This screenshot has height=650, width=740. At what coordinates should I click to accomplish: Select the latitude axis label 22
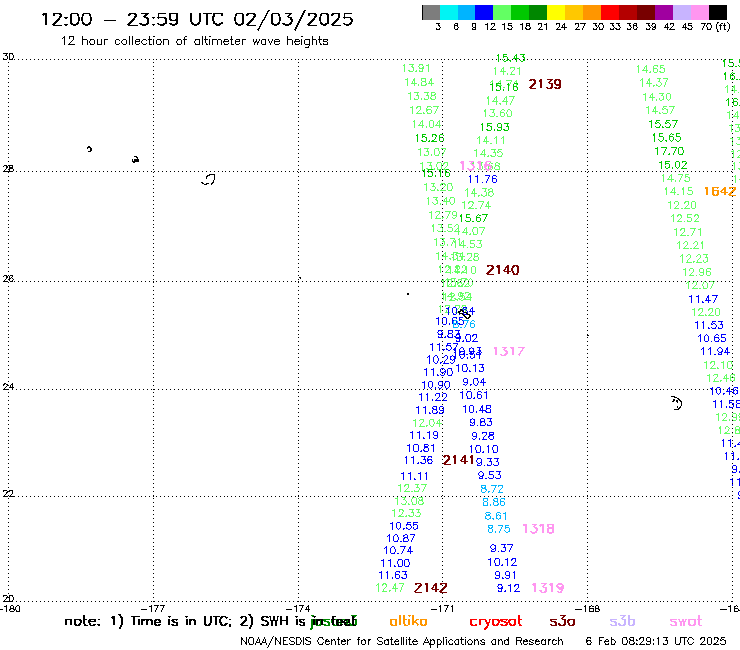click(x=8, y=494)
